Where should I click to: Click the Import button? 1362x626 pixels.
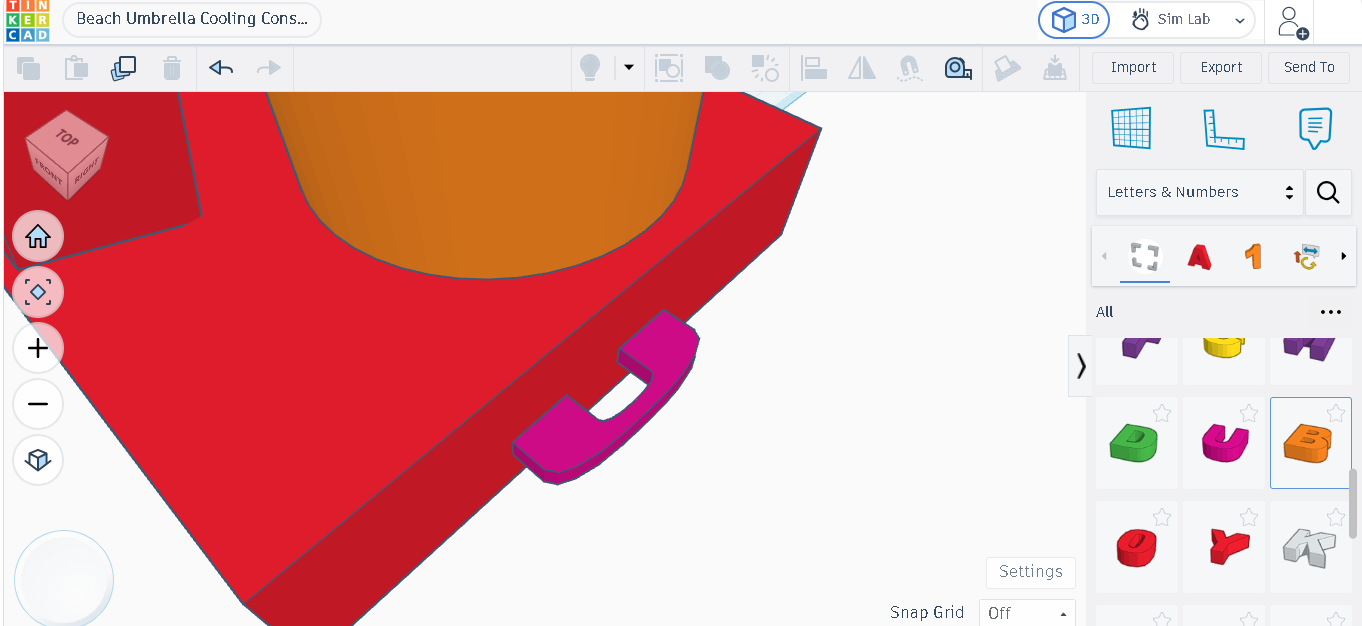pos(1133,68)
